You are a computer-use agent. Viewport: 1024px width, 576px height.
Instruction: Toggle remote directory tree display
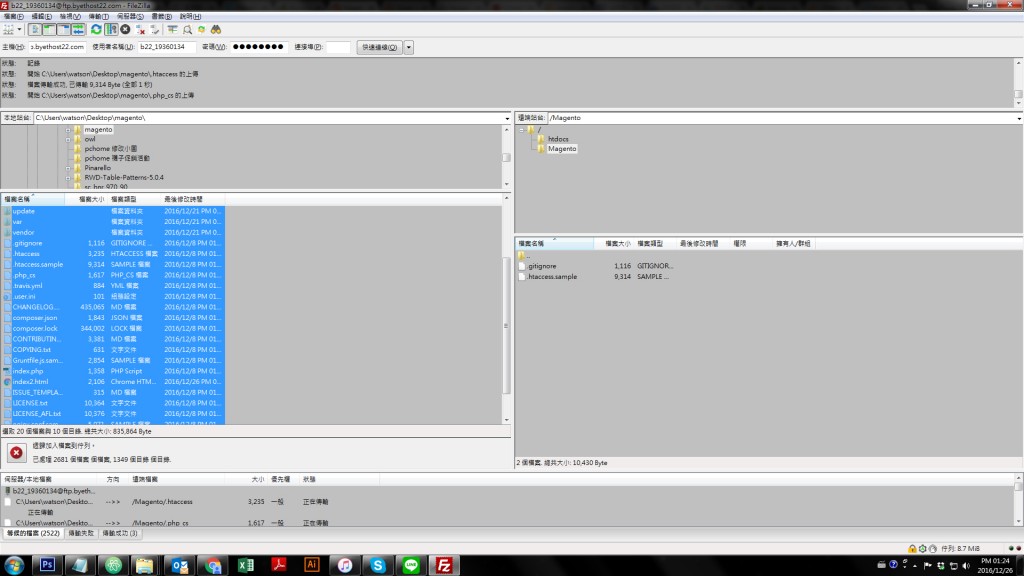64,29
